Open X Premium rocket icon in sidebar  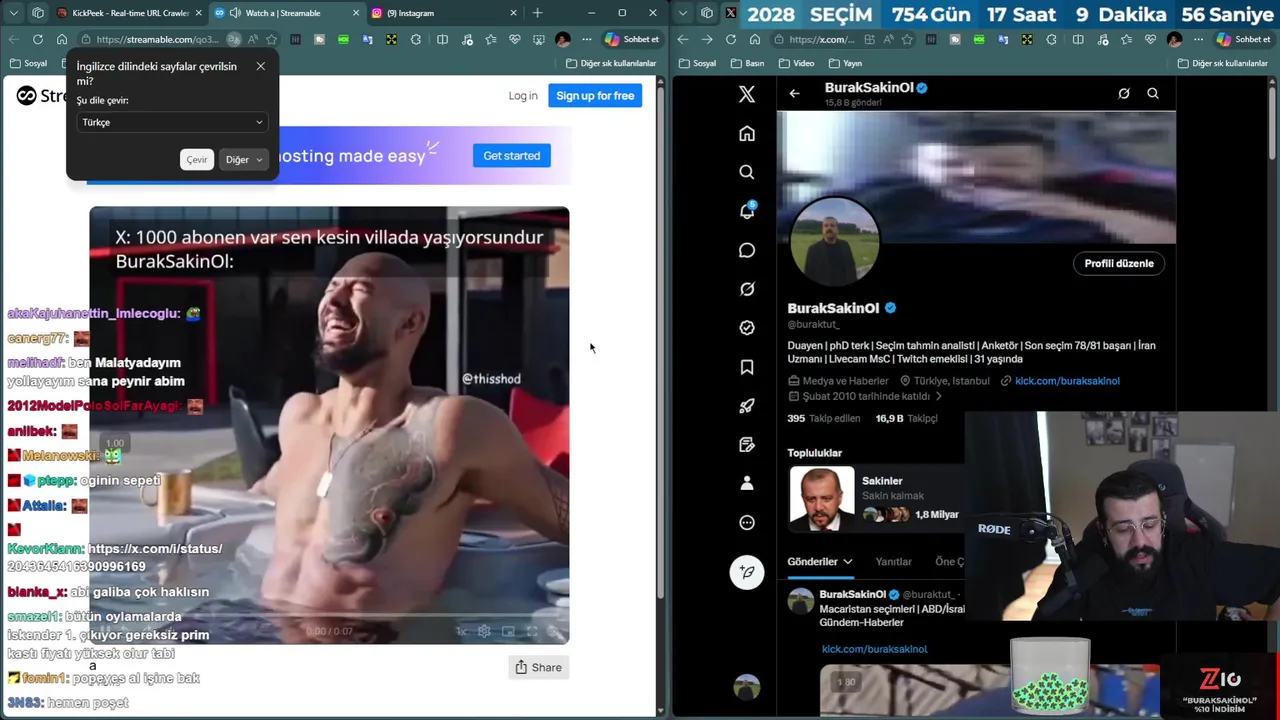tap(747, 405)
